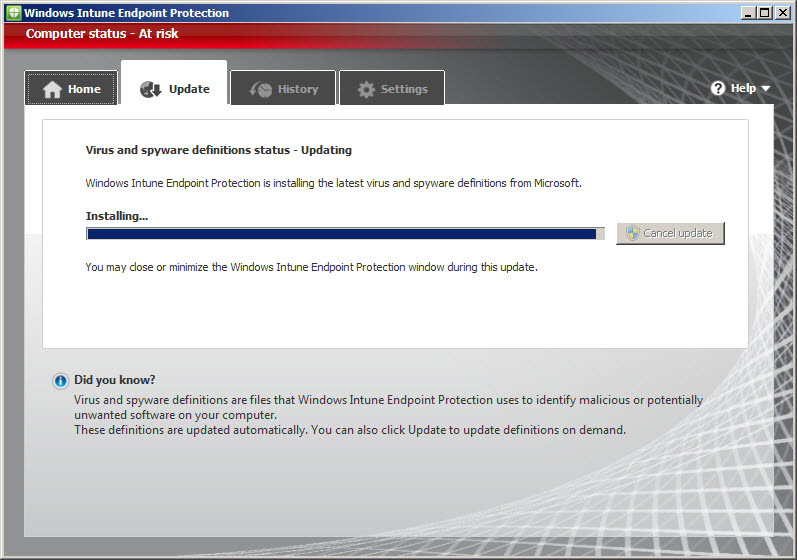Click the "Did you know?" heading
Image resolution: width=797 pixels, height=560 pixels.
point(114,380)
